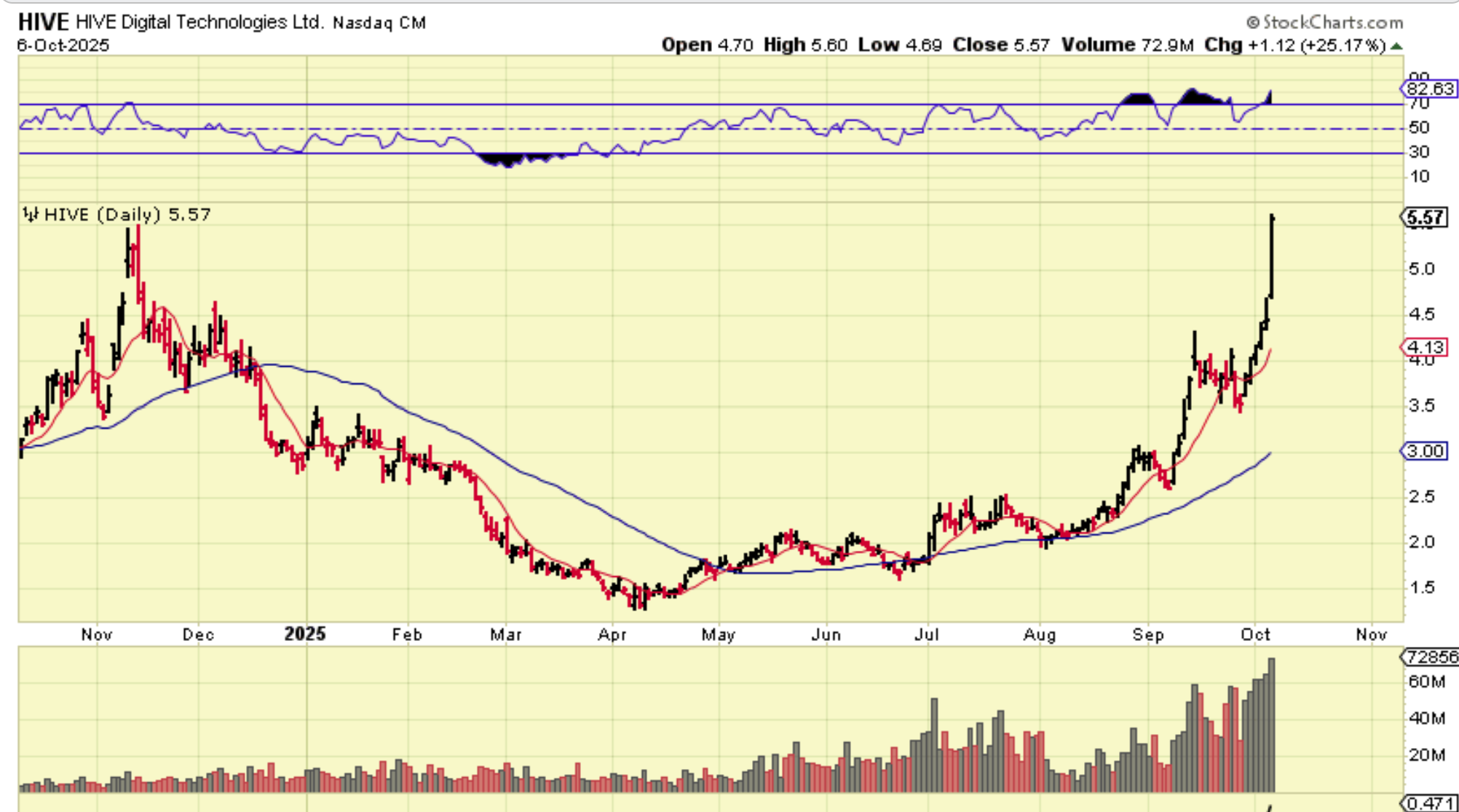The height and width of the screenshot is (812, 1459).
Task: Click the candlestick icon beside HIVE (Daily)
Action: point(31,215)
